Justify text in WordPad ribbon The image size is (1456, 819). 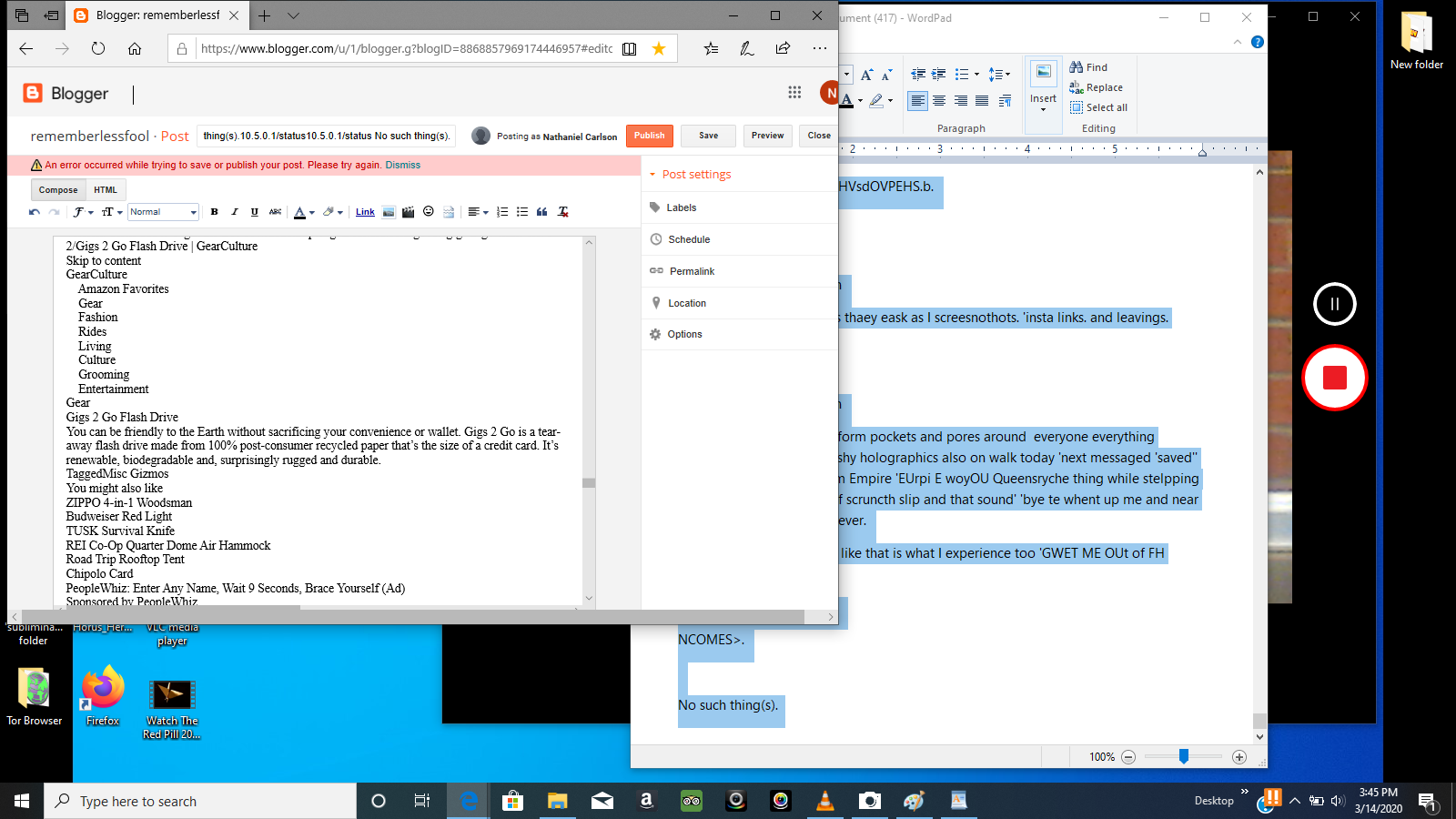[x=983, y=101]
